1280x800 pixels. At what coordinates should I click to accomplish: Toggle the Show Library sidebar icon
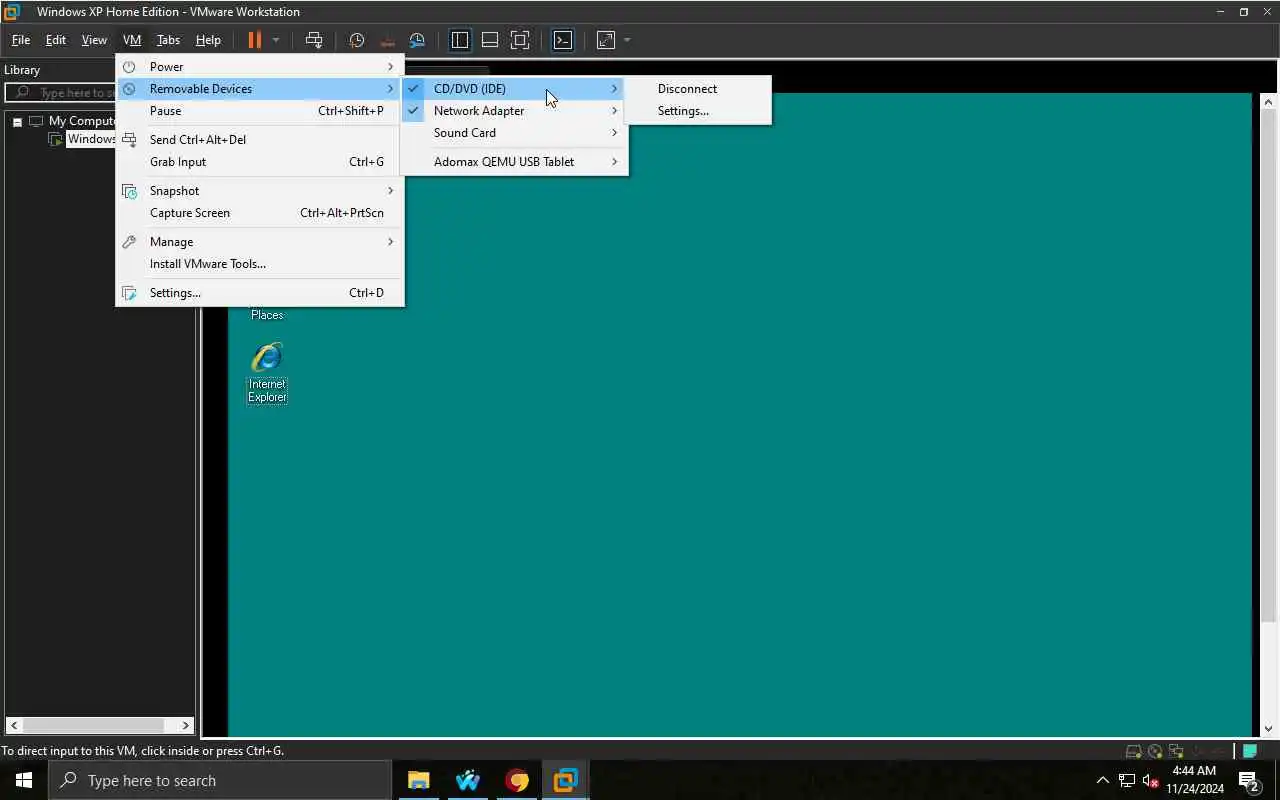(460, 40)
